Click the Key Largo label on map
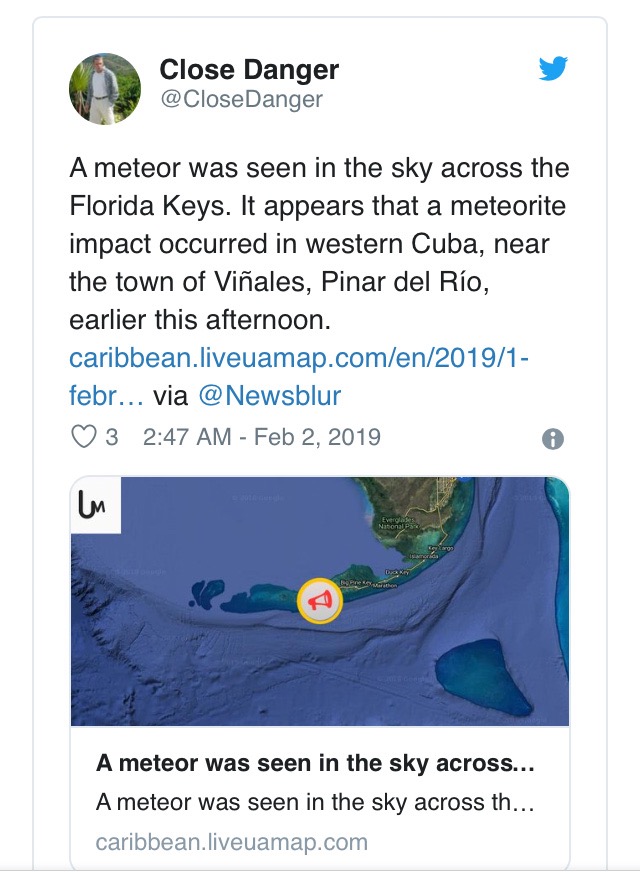 click(x=441, y=549)
